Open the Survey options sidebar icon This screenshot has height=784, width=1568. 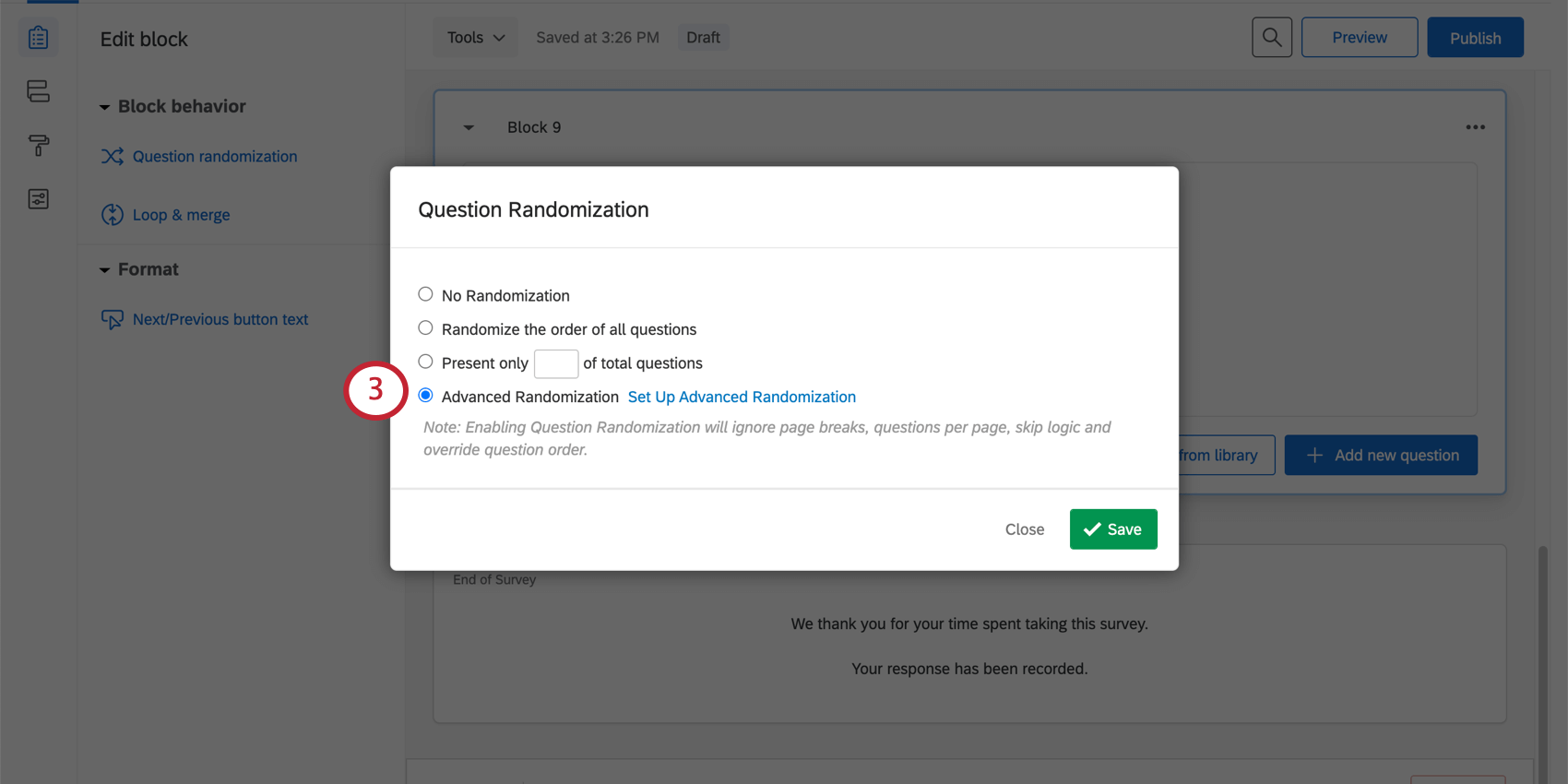point(38,199)
